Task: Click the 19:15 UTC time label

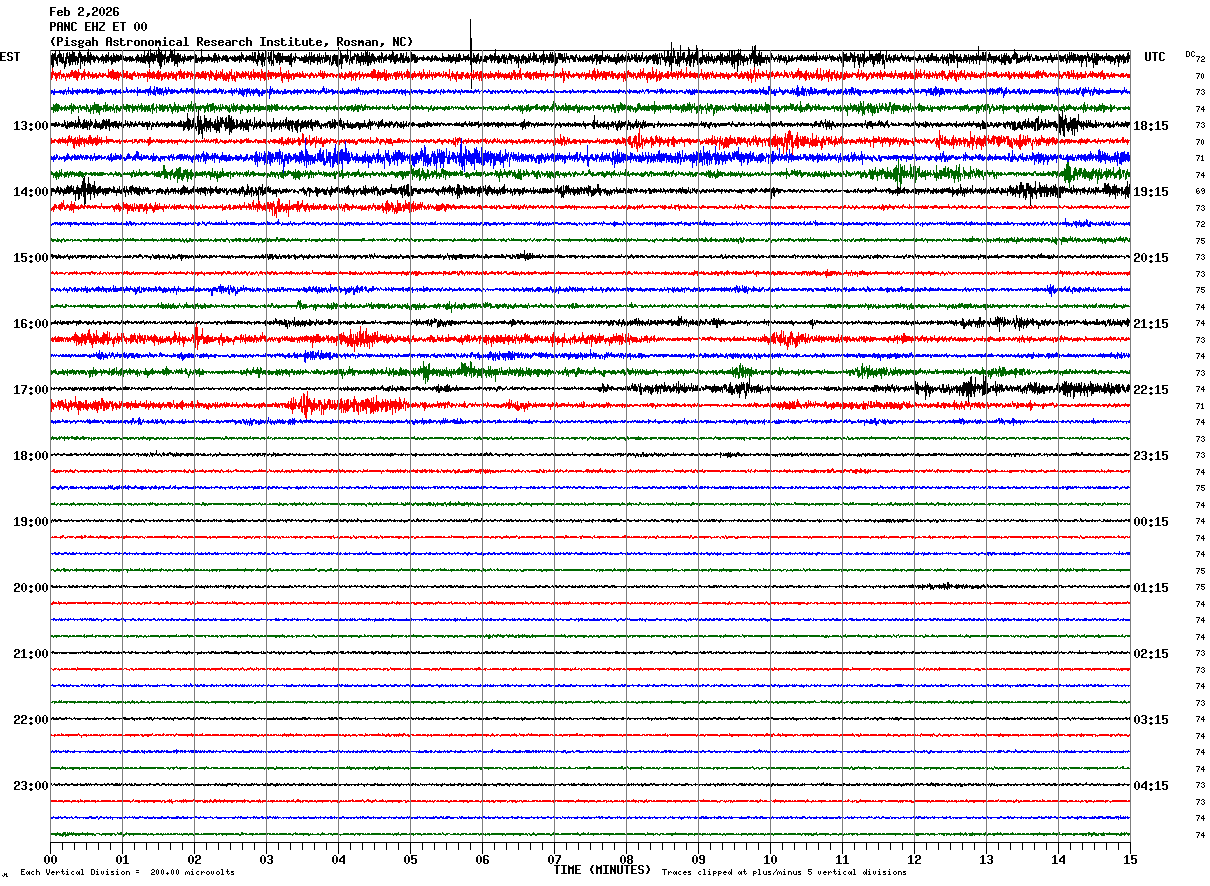Action: (x=1151, y=192)
